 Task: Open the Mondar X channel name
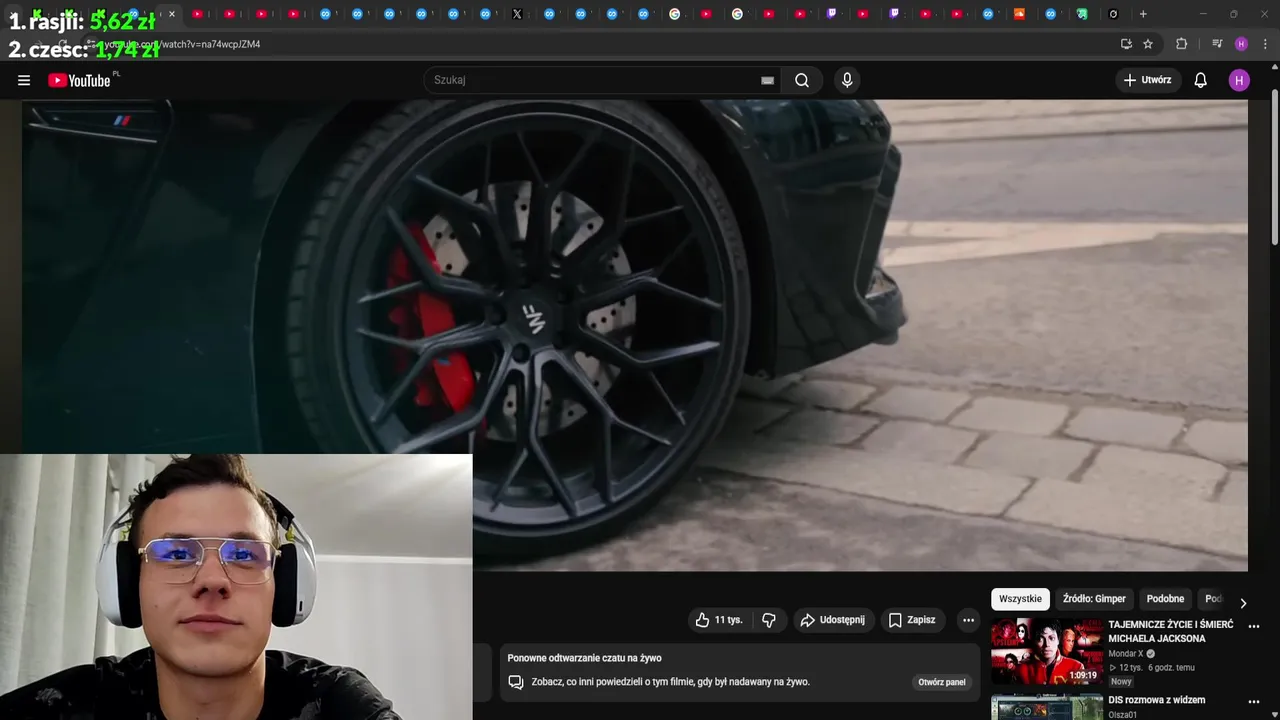click(1126, 654)
